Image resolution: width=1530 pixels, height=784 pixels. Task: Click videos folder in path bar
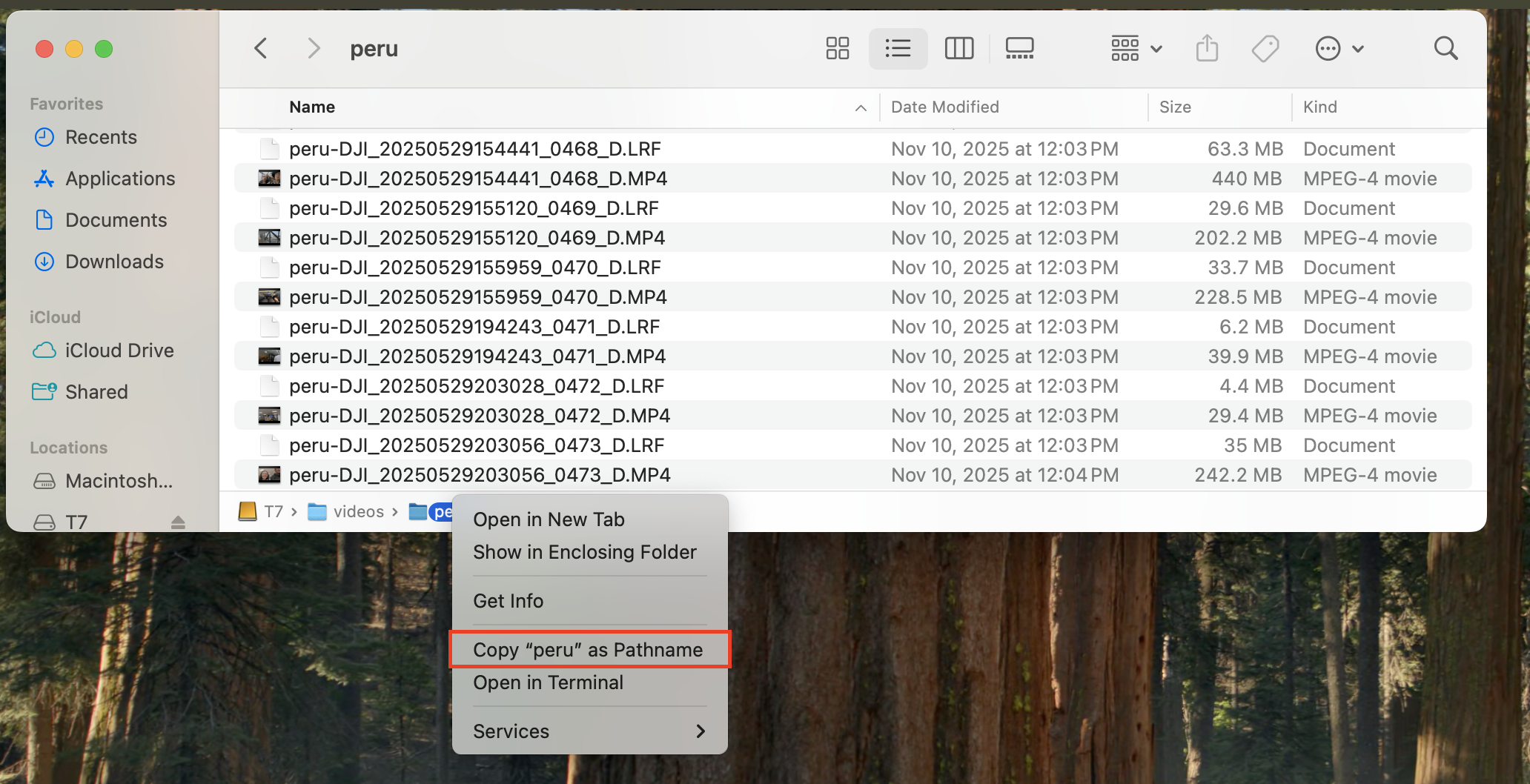click(346, 511)
